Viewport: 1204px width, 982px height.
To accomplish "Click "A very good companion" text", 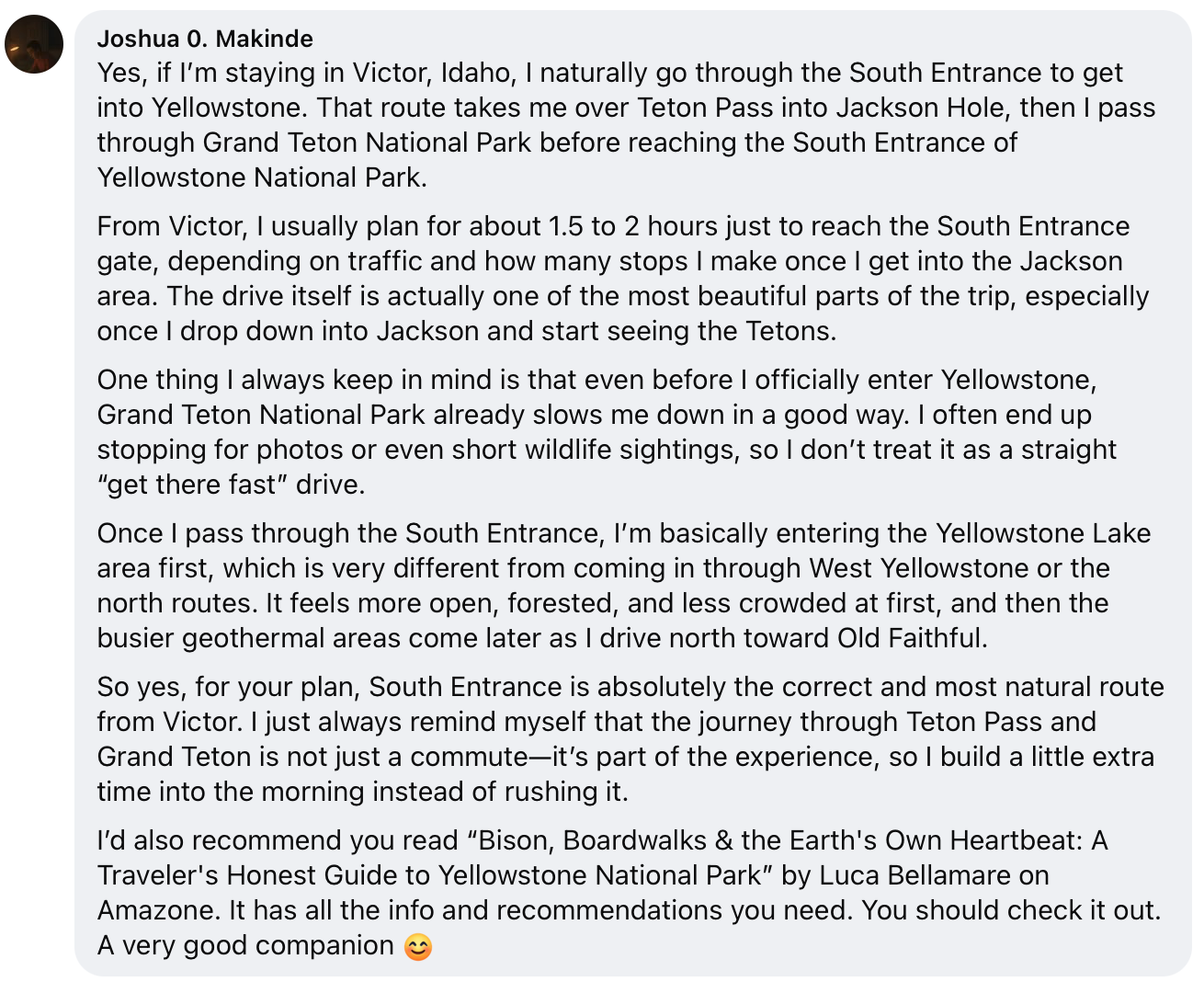I will pyautogui.click(x=245, y=945).
